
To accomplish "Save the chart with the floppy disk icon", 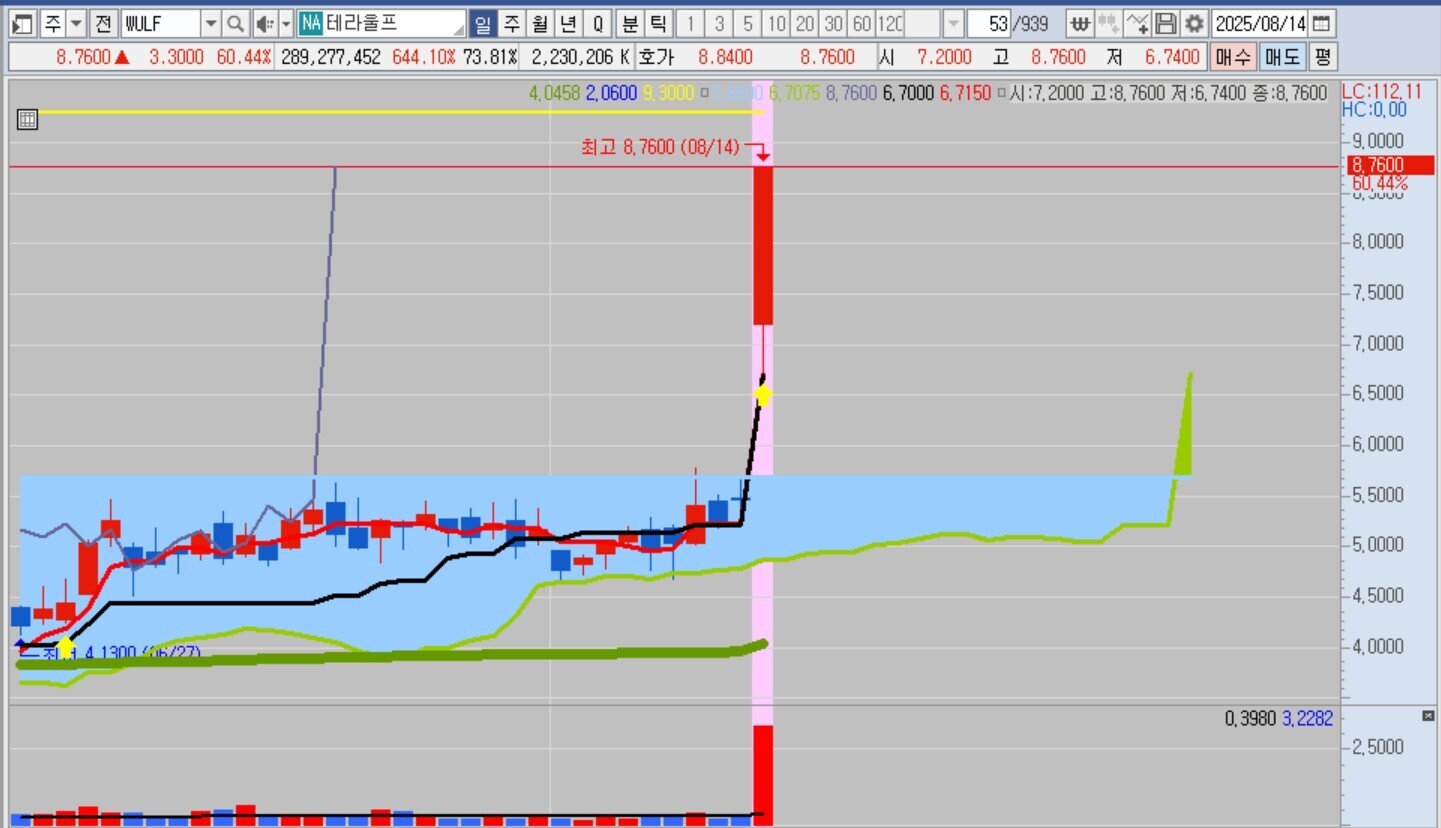I will point(1165,23).
